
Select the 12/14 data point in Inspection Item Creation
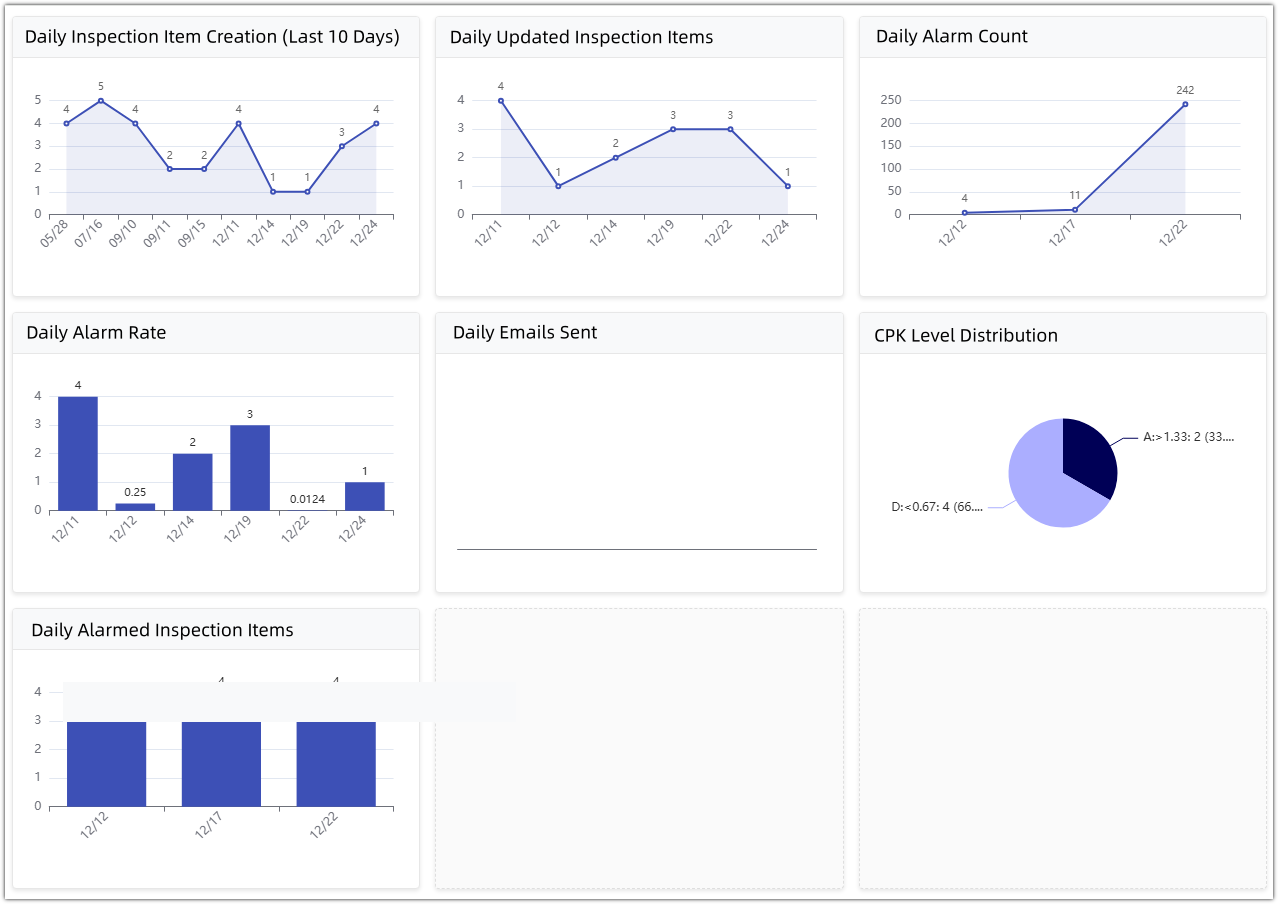(273, 192)
